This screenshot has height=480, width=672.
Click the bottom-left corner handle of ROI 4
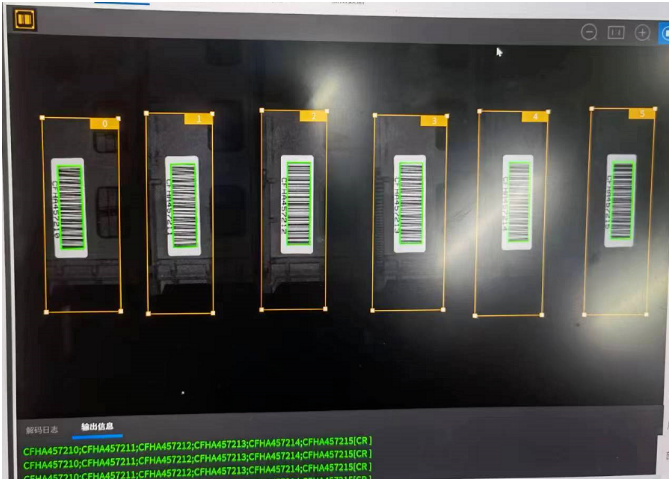(475, 316)
